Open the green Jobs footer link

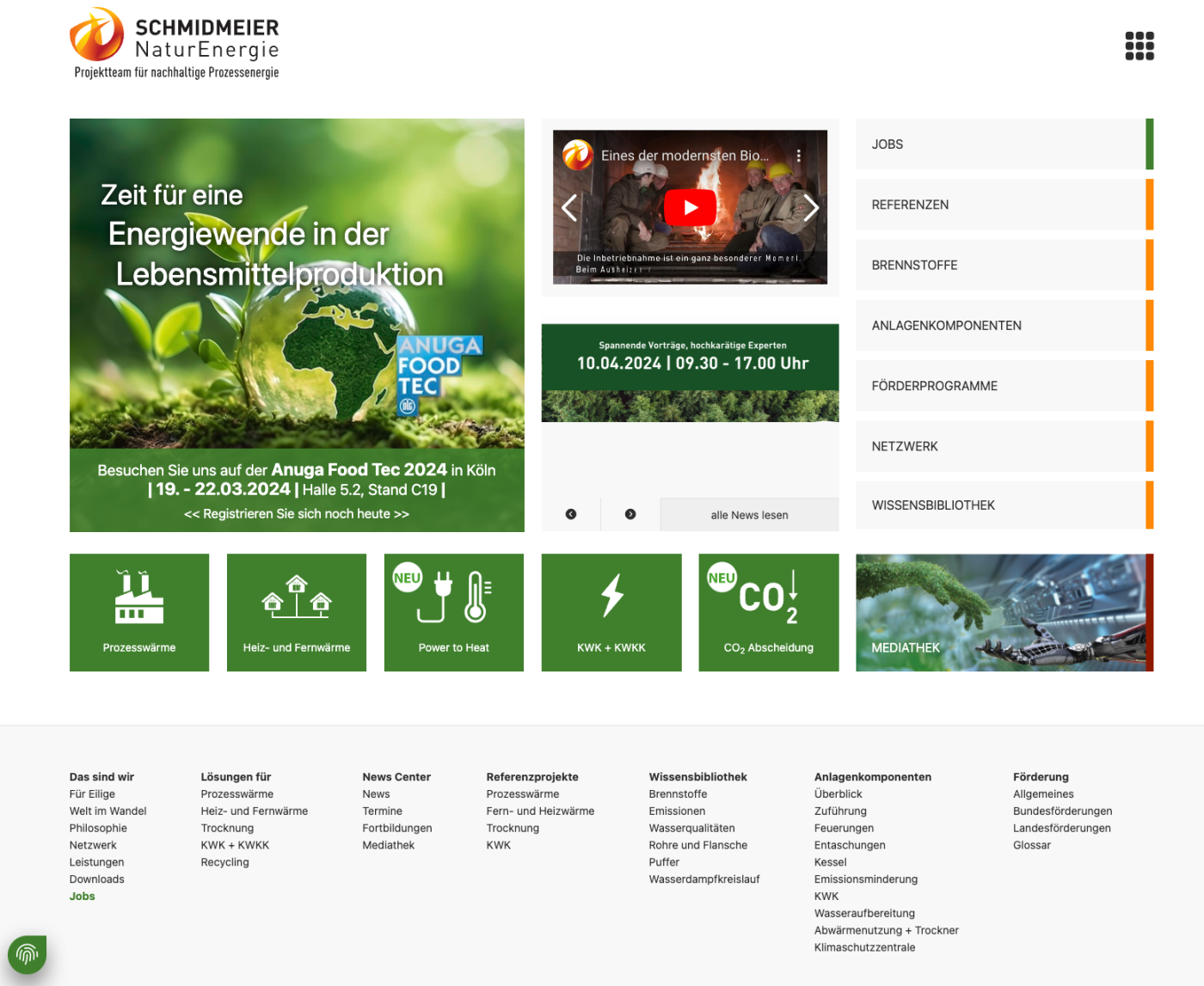click(83, 896)
